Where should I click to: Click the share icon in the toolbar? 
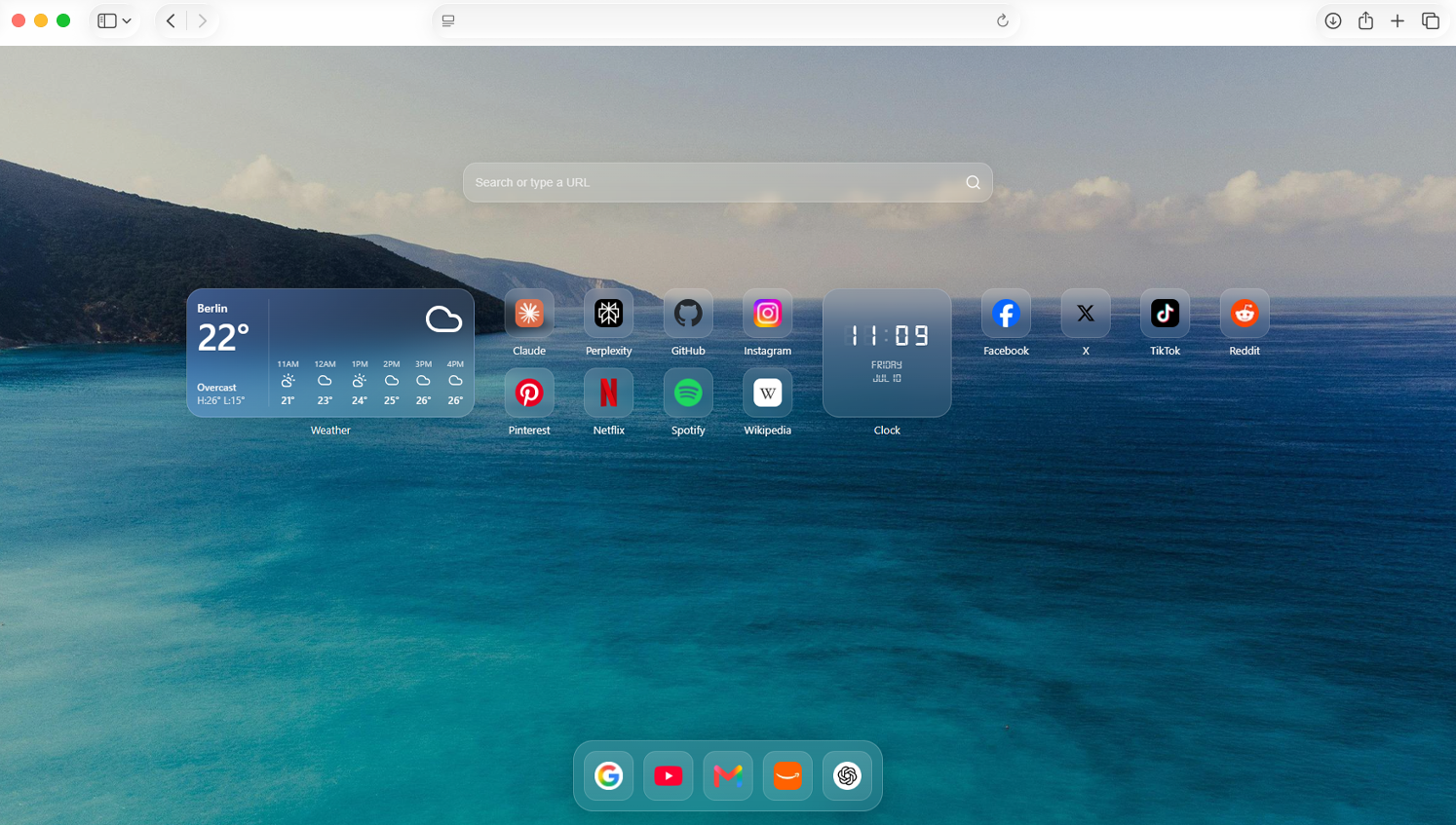(1365, 20)
